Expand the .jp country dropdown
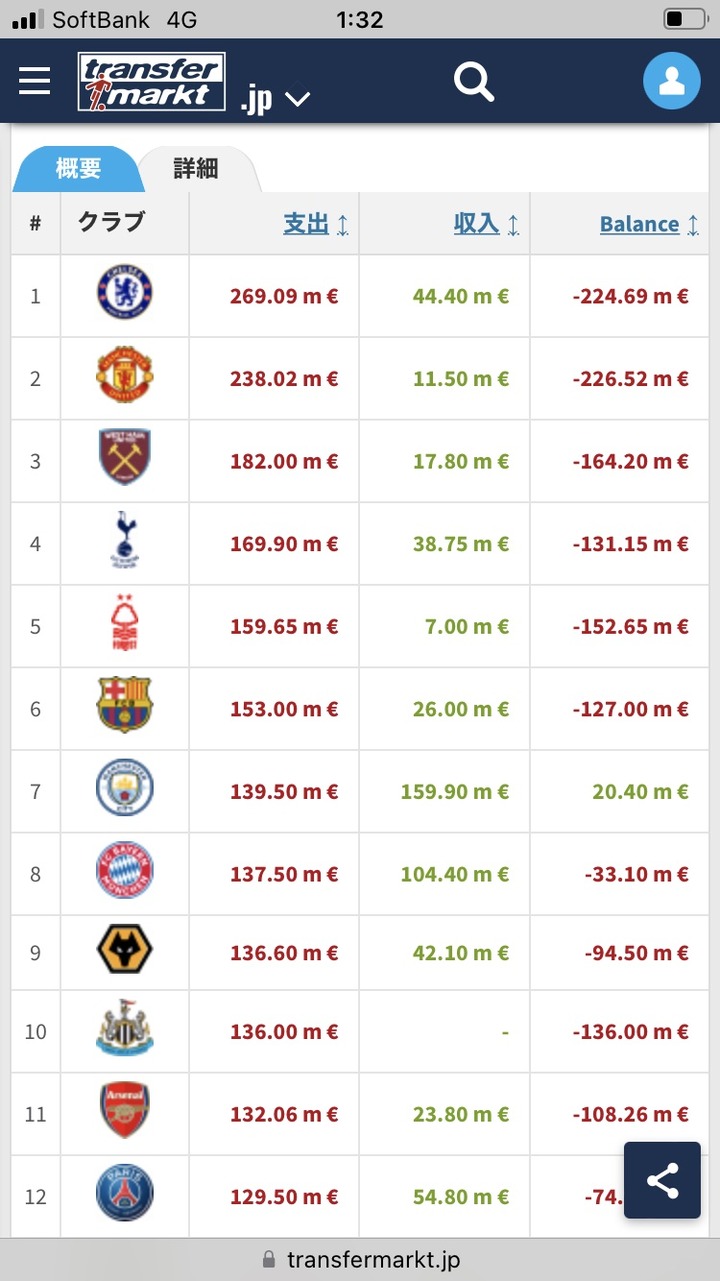This screenshot has width=720, height=1281. click(276, 98)
